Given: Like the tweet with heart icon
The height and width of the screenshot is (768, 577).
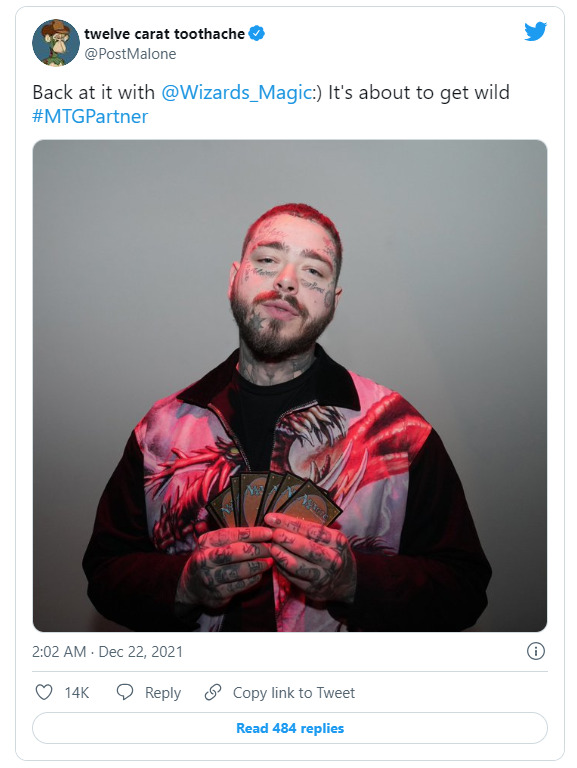Looking at the screenshot, I should point(44,692).
